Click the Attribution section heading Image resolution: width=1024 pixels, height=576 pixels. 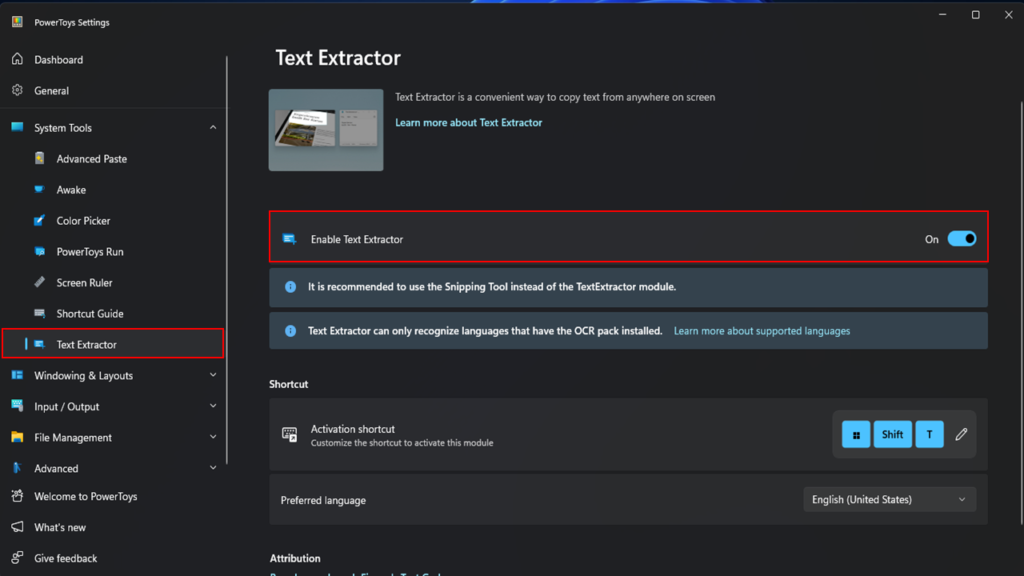pos(295,558)
